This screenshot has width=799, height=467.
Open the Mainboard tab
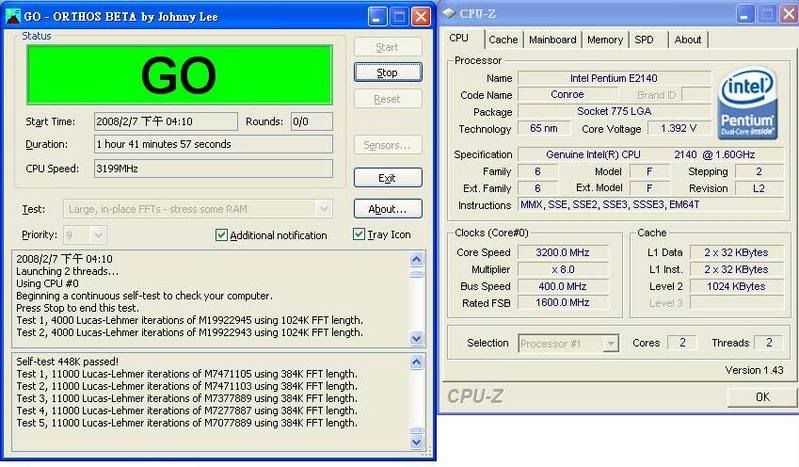[x=552, y=40]
